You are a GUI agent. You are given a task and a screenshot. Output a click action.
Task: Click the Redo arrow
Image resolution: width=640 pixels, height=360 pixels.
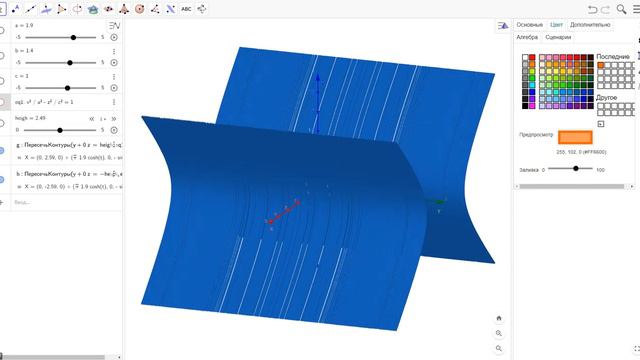point(605,9)
